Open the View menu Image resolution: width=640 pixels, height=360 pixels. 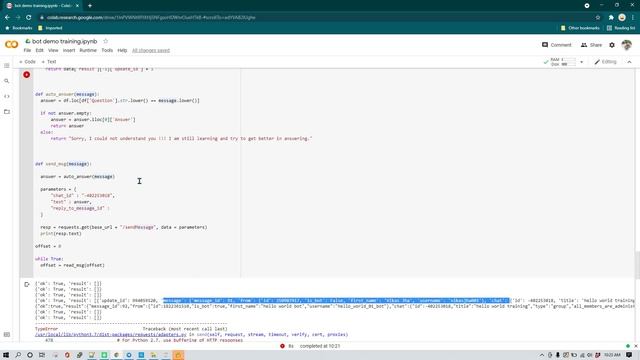point(53,50)
